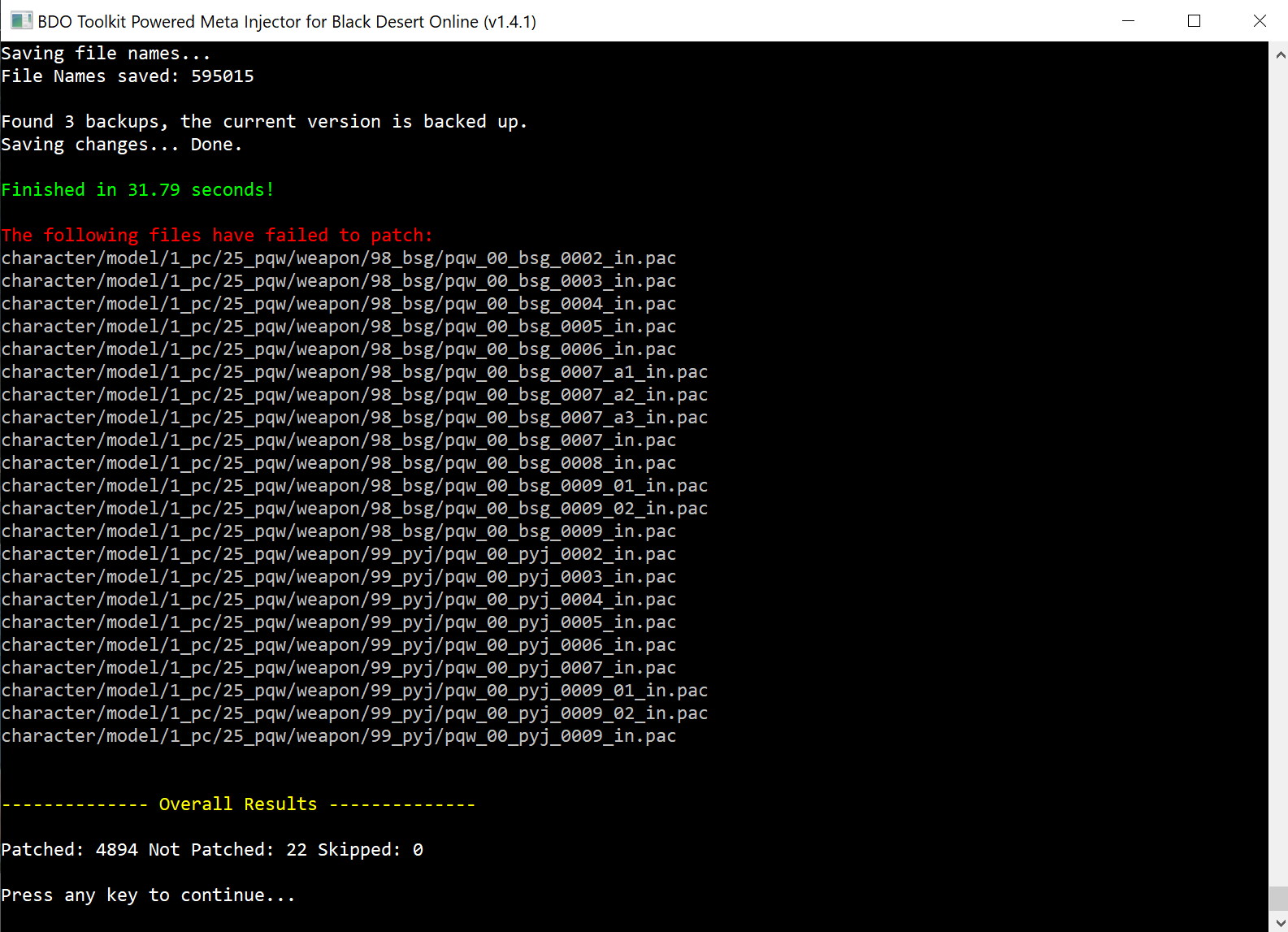Click the vertical scrollbar thumb

click(1280, 898)
